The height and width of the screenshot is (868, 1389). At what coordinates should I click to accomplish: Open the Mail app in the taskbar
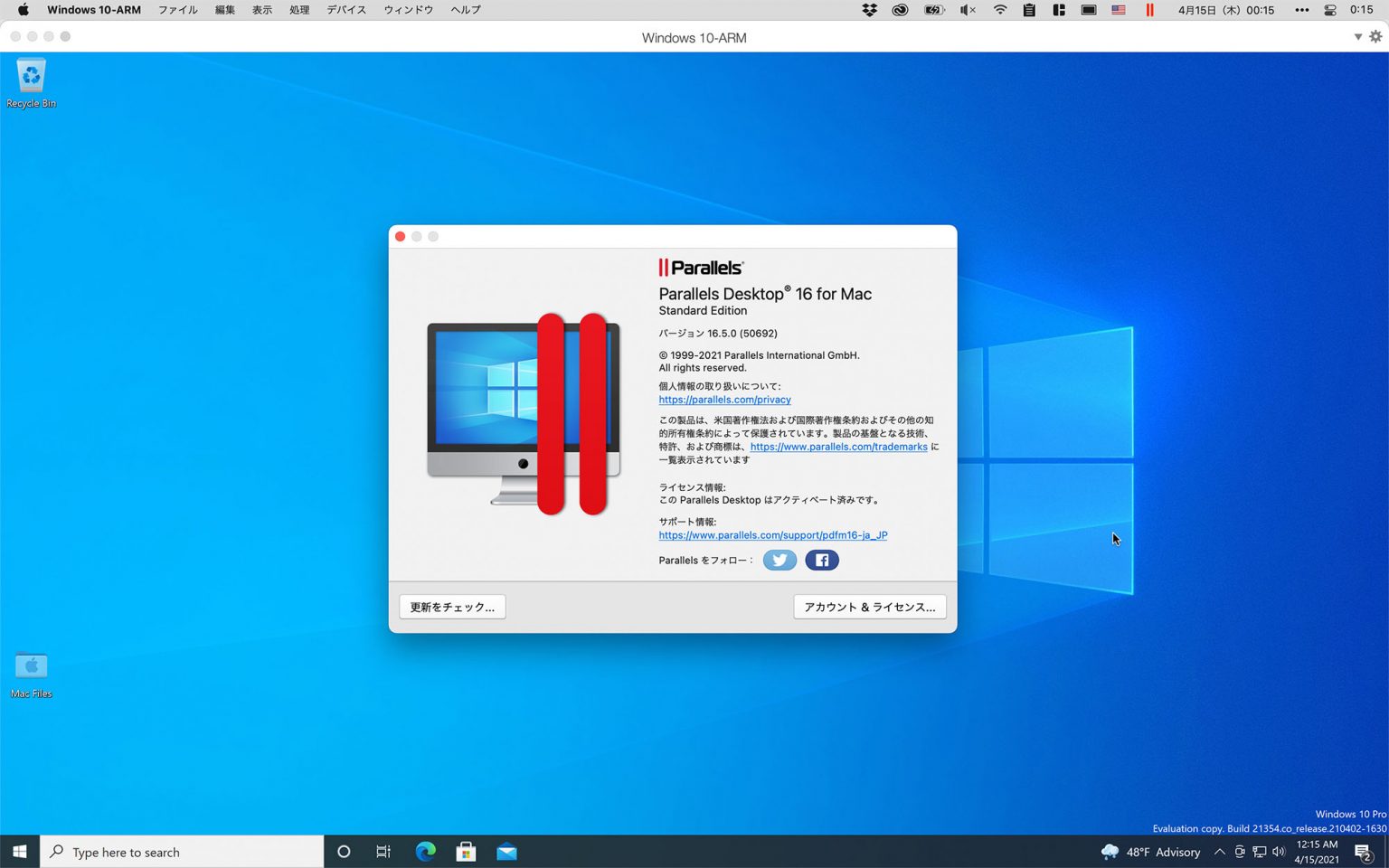(506, 852)
